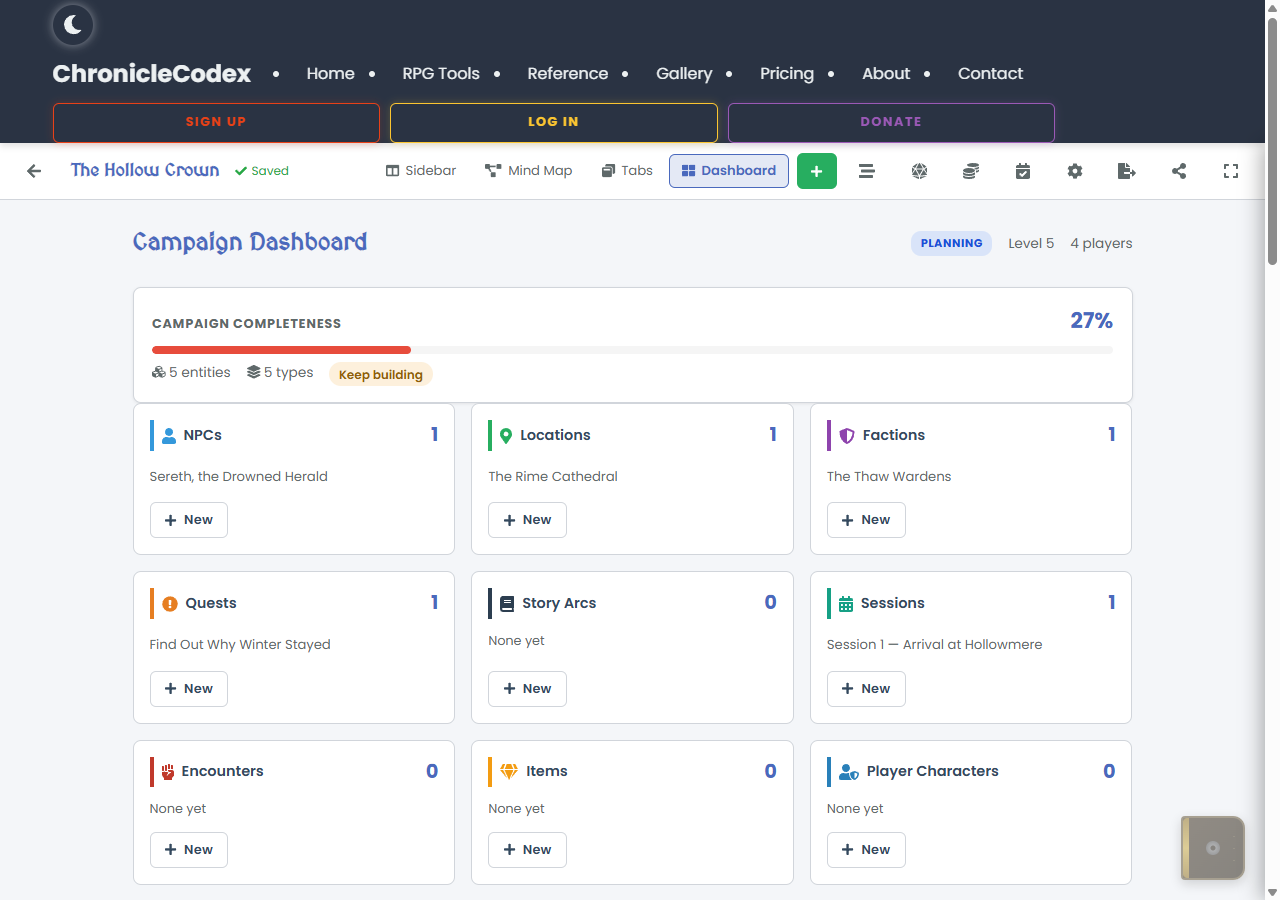This screenshot has width=1280, height=900.
Task: Switch to the Sidebar view
Action: [x=421, y=171]
